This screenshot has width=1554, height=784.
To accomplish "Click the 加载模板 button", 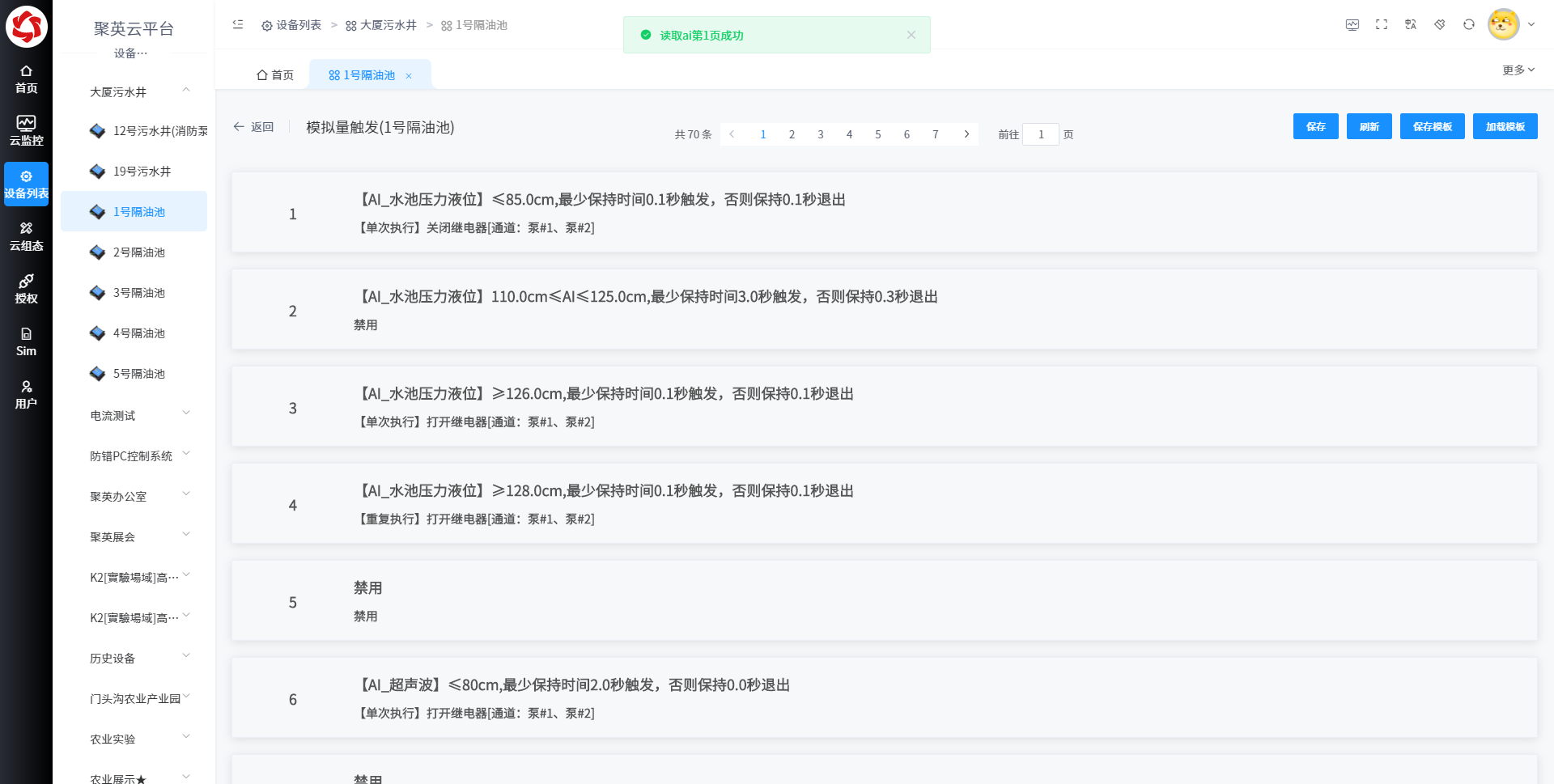I will click(1505, 127).
